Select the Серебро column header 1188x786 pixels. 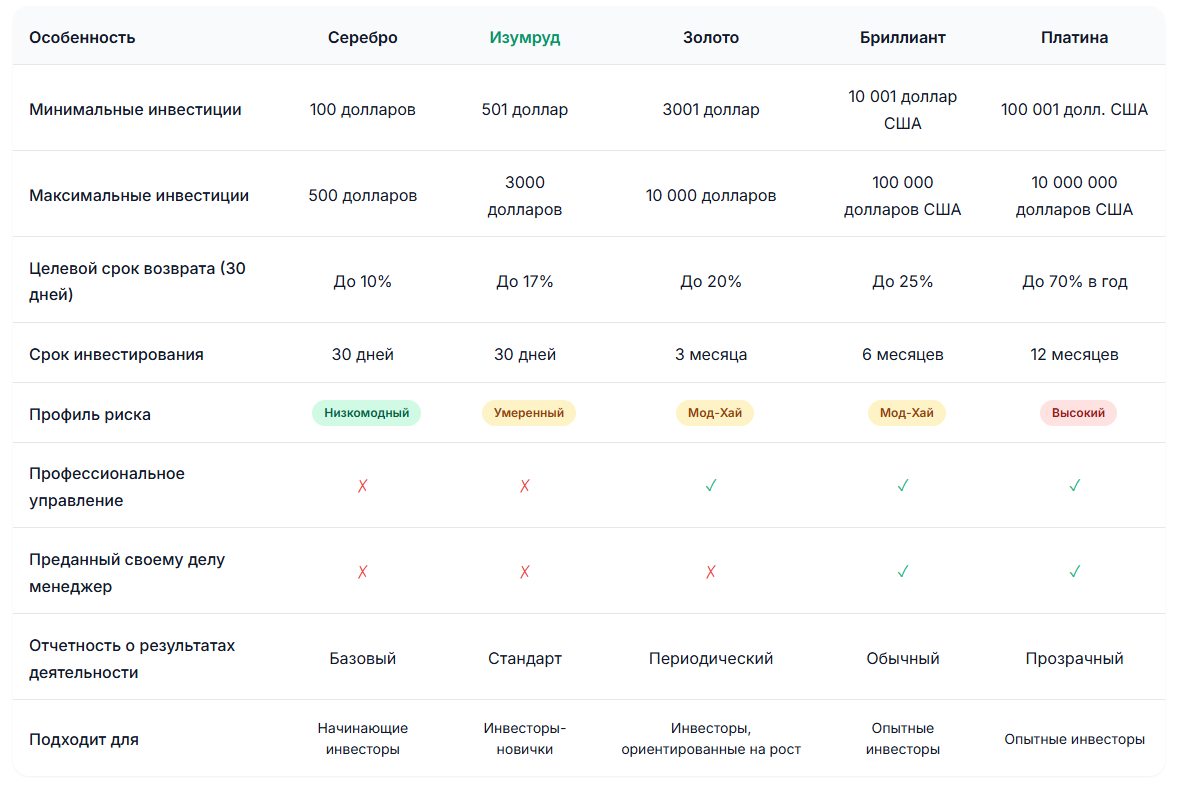click(x=363, y=38)
